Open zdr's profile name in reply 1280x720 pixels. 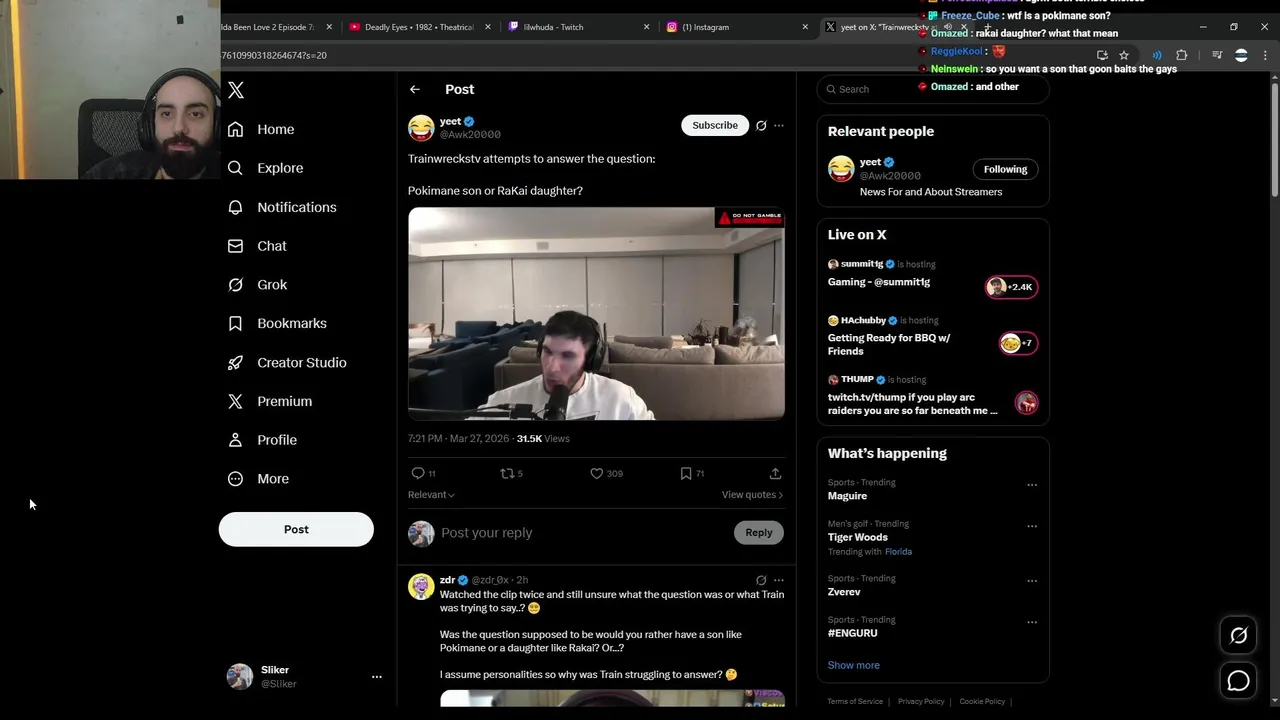click(x=447, y=580)
